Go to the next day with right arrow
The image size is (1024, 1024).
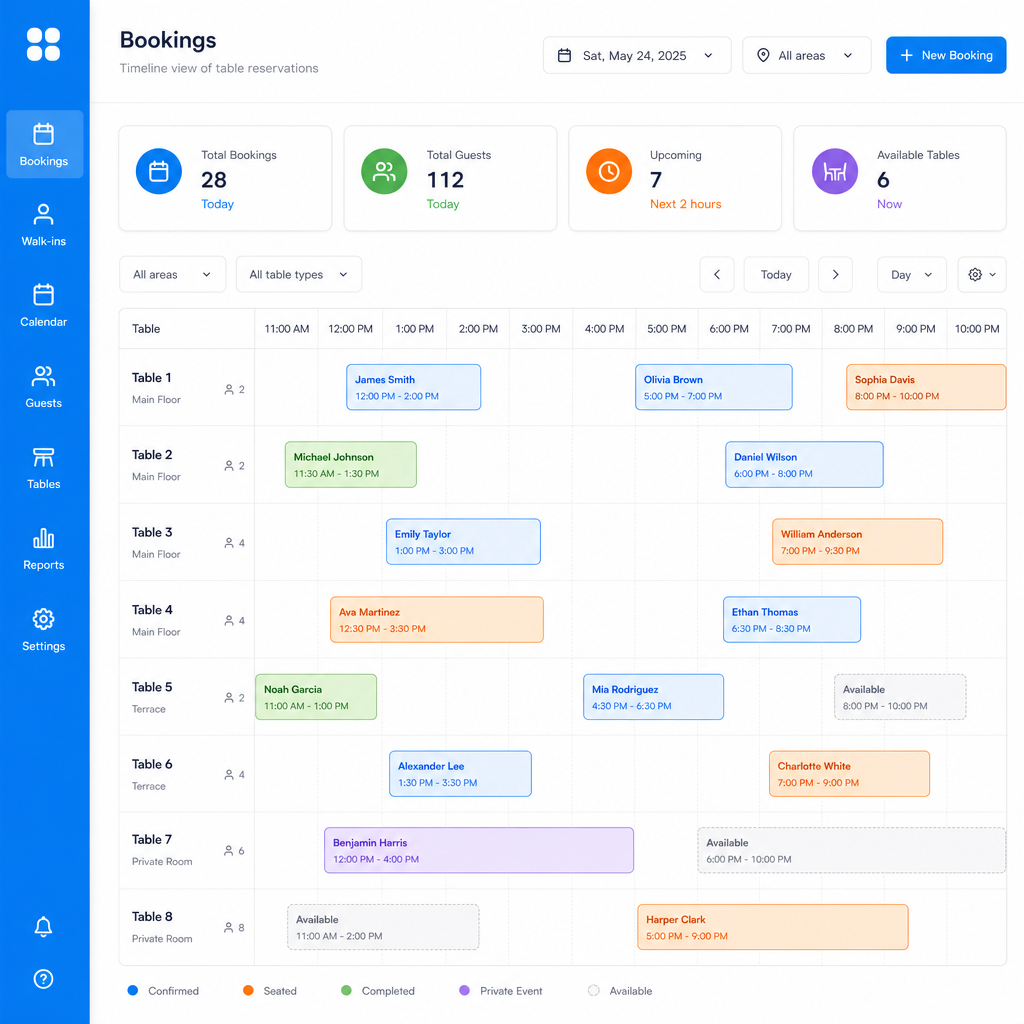coord(835,274)
